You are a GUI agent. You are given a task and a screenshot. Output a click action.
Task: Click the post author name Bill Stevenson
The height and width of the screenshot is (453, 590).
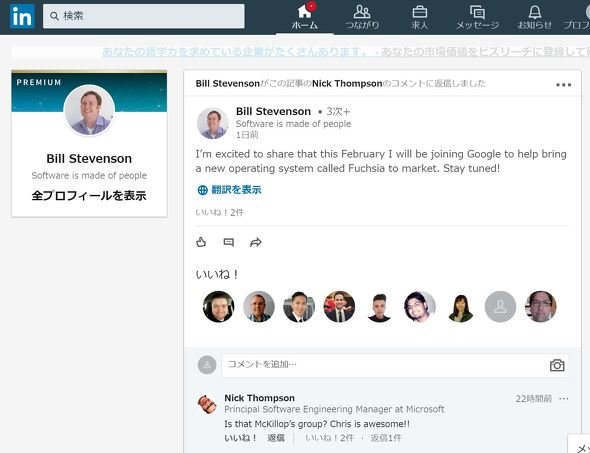tap(273, 111)
